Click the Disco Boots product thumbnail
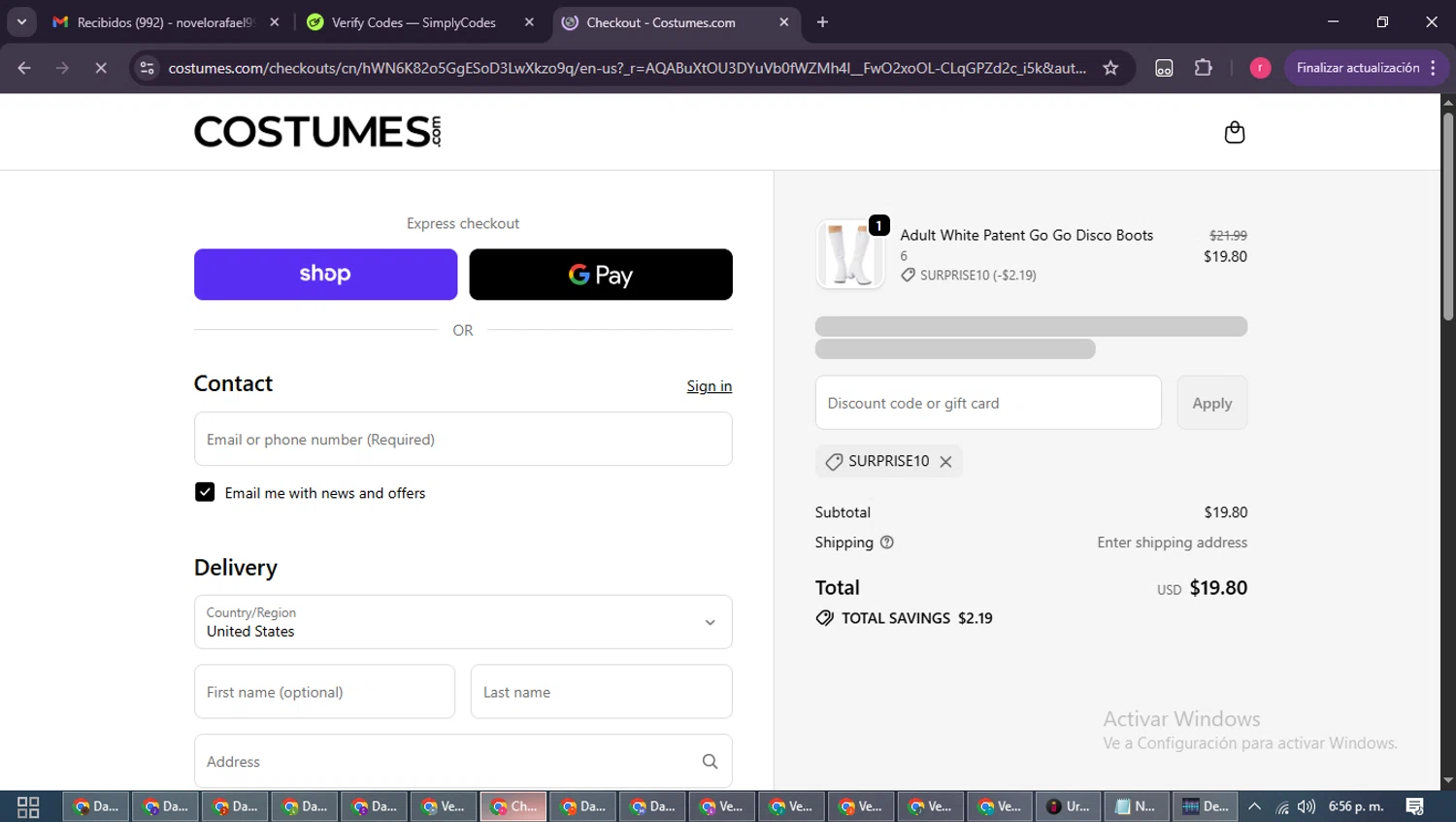 coord(850,255)
